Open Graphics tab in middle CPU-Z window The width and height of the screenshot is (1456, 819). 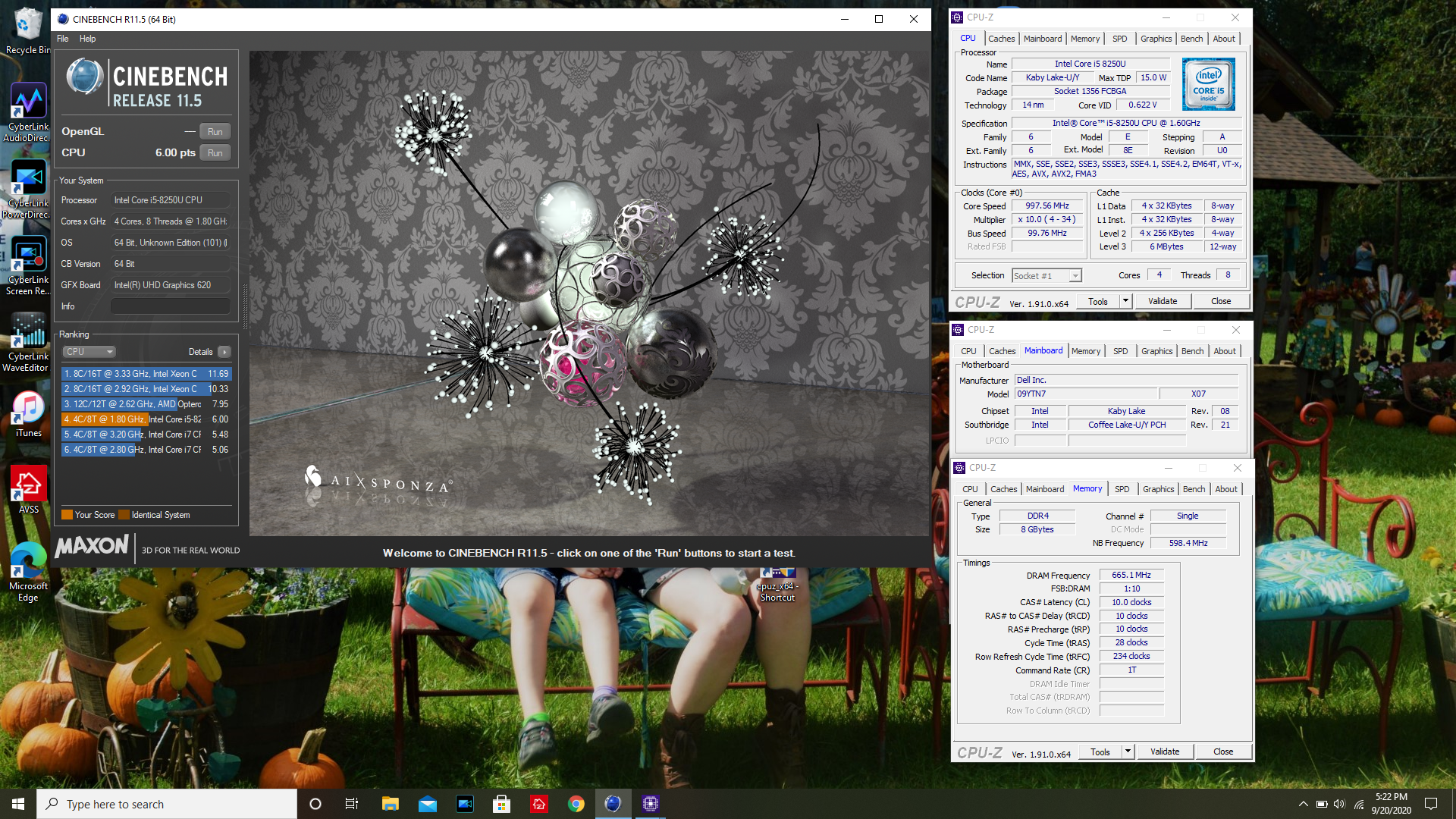pyautogui.click(x=1157, y=351)
